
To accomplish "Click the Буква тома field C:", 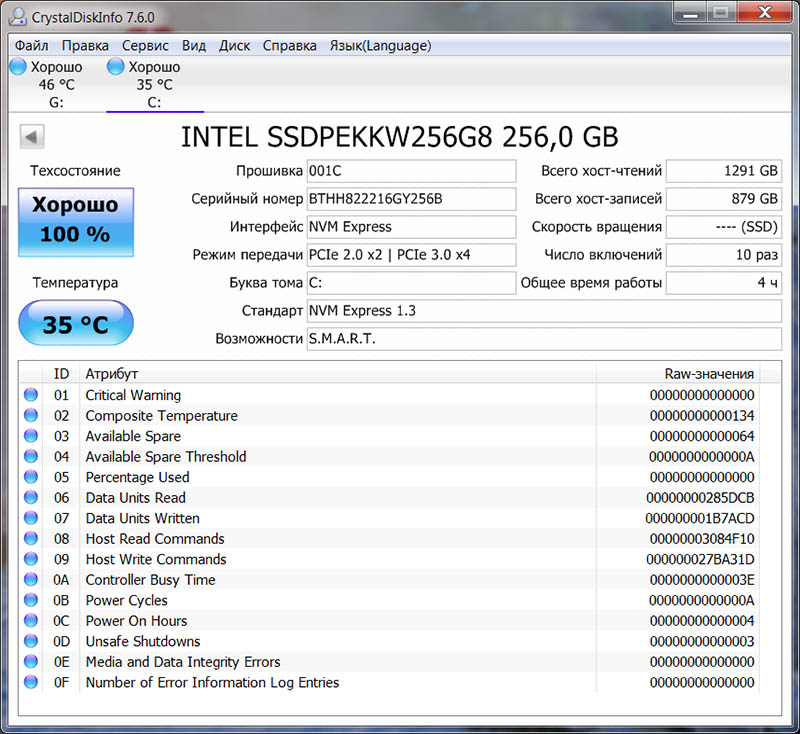I will (411, 283).
